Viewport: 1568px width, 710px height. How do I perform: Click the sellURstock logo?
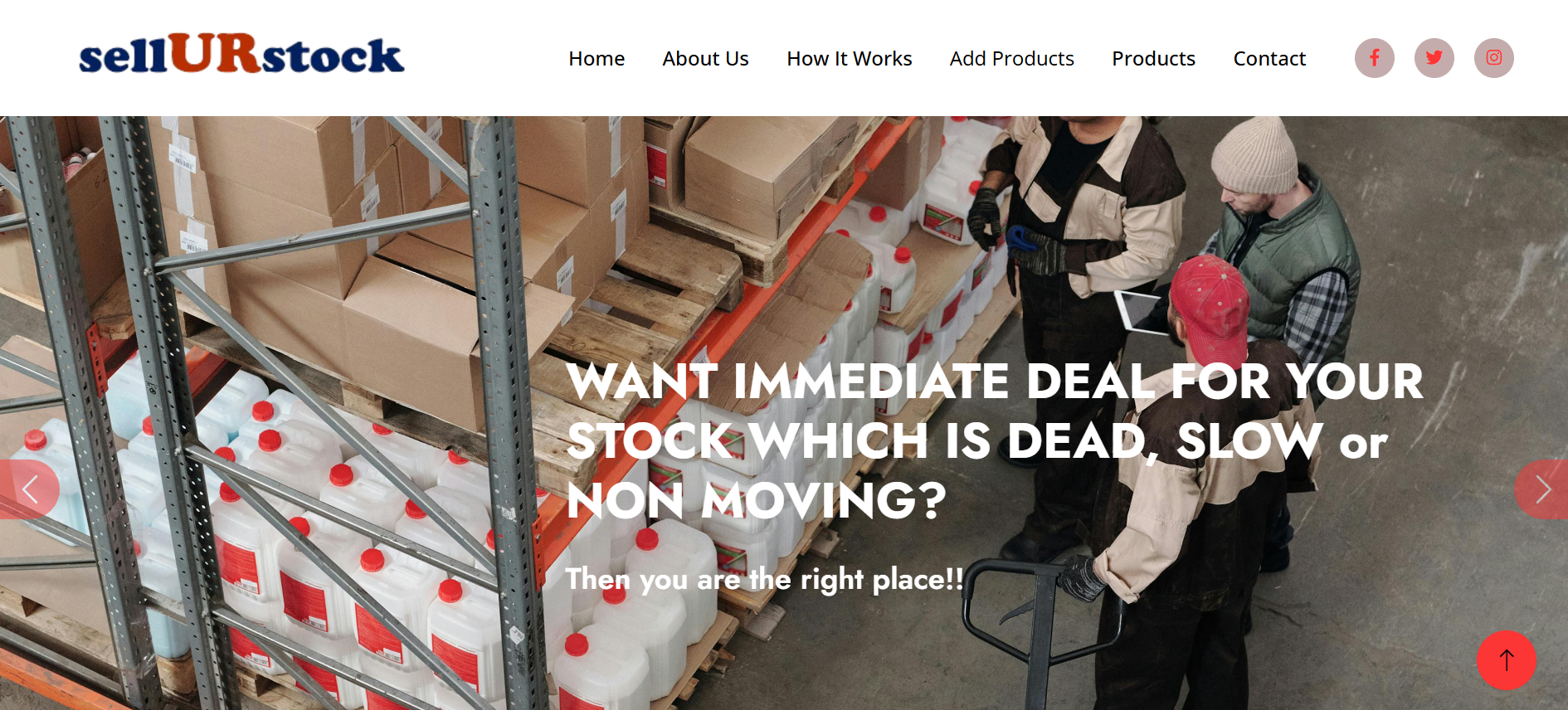(x=241, y=54)
